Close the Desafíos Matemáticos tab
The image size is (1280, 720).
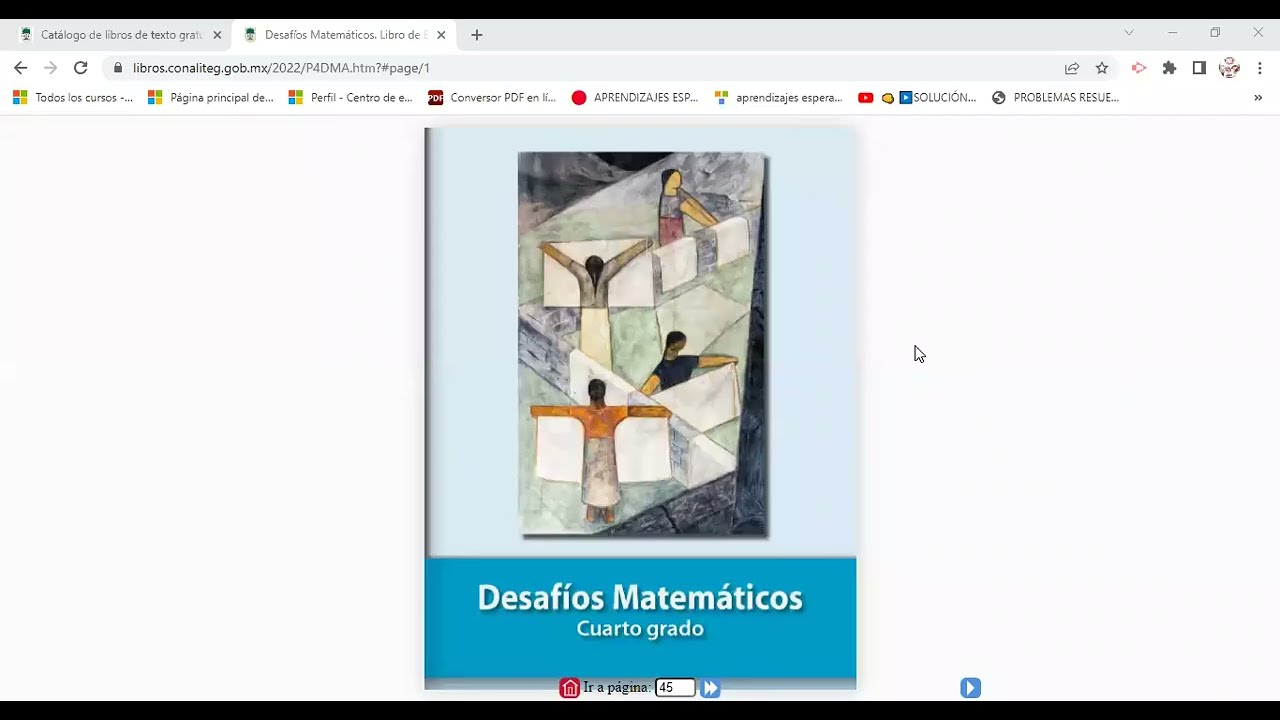click(441, 35)
